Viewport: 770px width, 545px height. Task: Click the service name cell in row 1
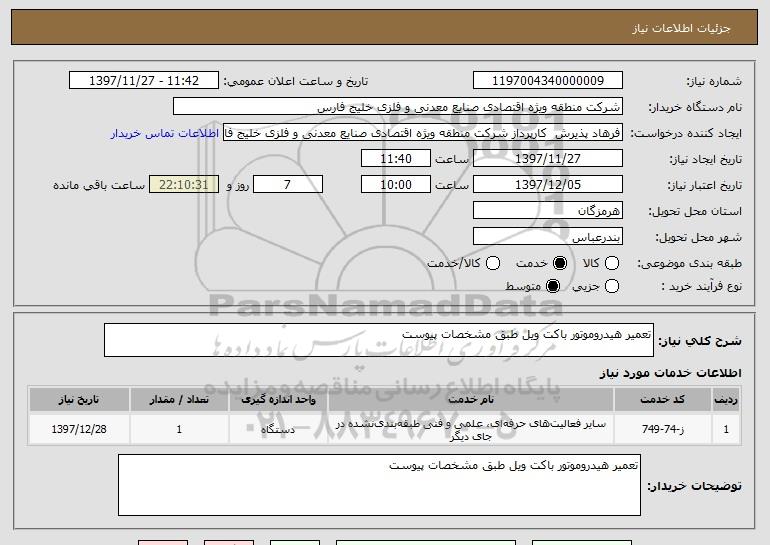pyautogui.click(x=470, y=429)
